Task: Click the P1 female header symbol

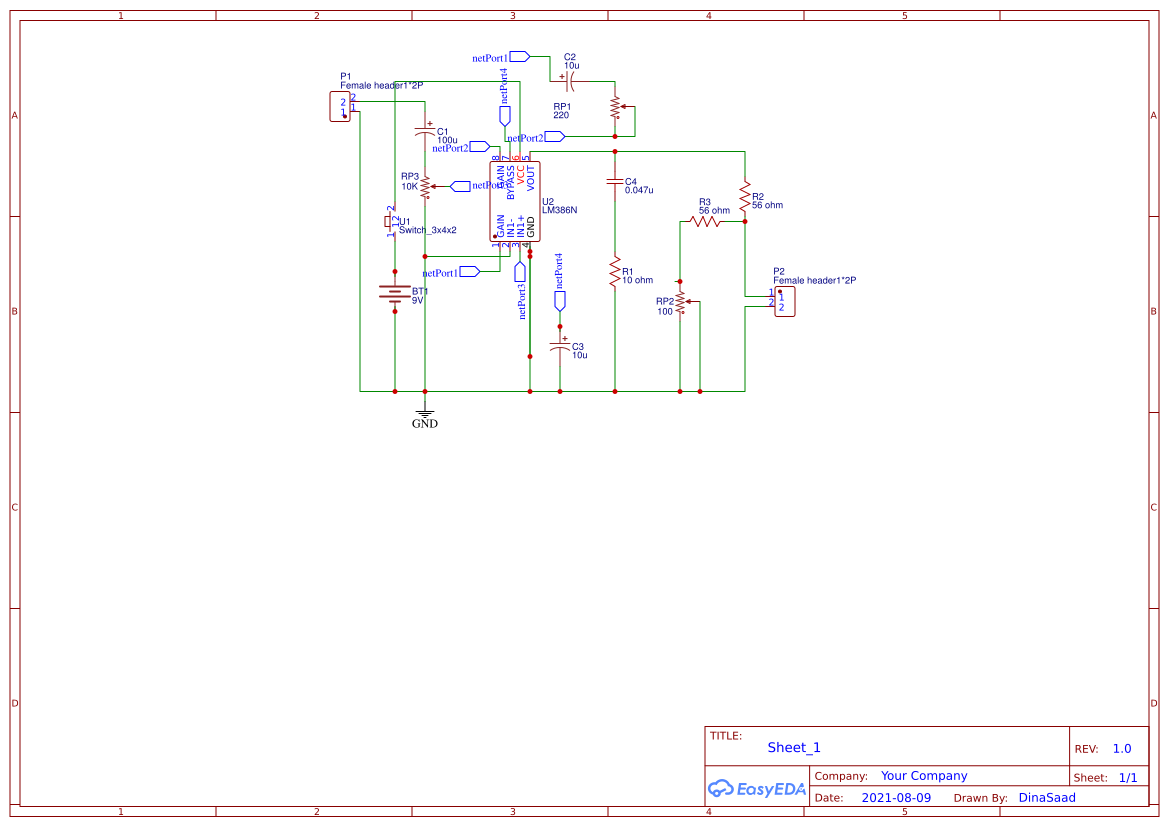Action: click(x=340, y=104)
